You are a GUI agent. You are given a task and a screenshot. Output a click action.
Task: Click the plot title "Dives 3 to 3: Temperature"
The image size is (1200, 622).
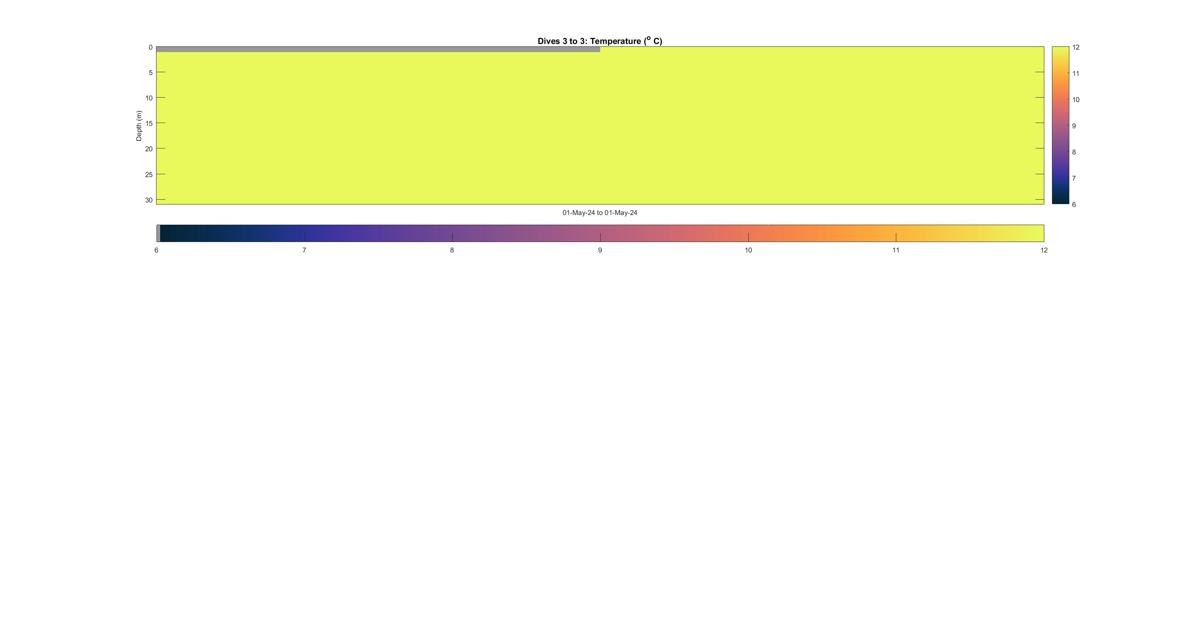click(x=599, y=41)
